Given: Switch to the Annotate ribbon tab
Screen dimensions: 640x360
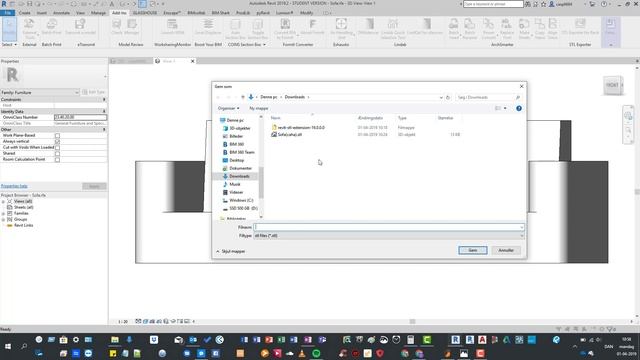Looking at the screenshot, I should click(x=61, y=13).
